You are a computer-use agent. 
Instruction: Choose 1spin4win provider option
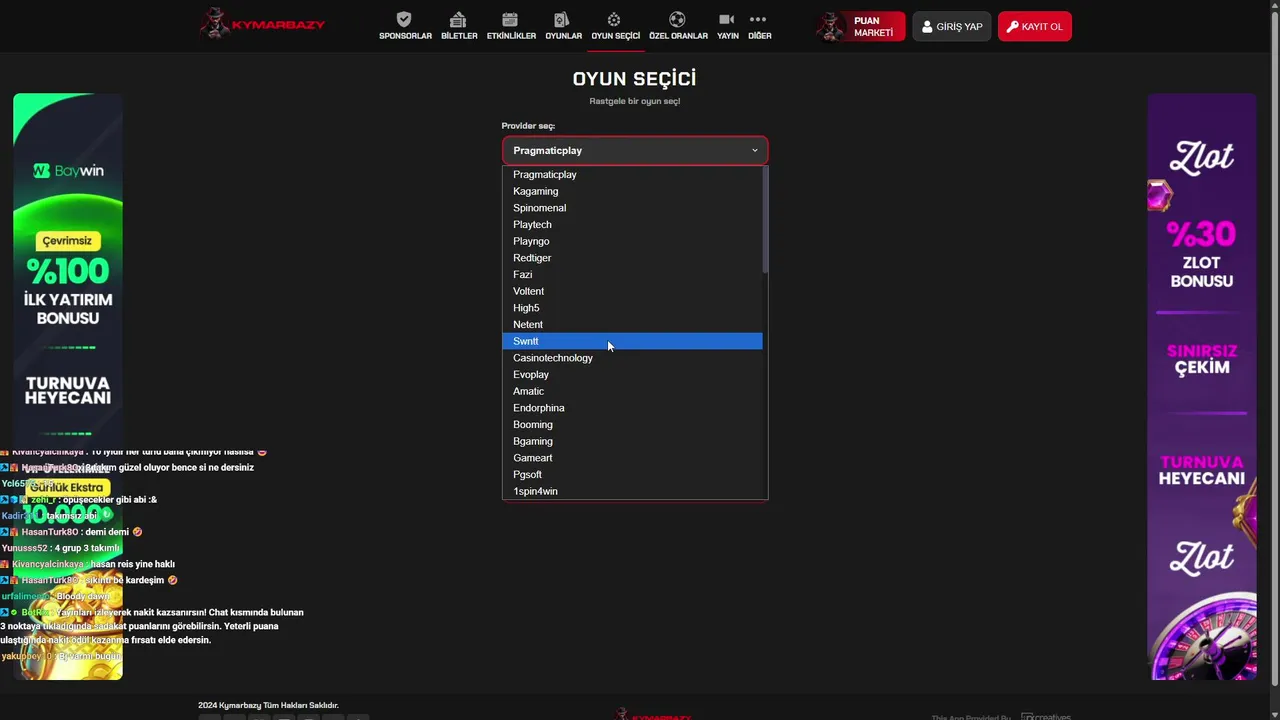(632, 491)
